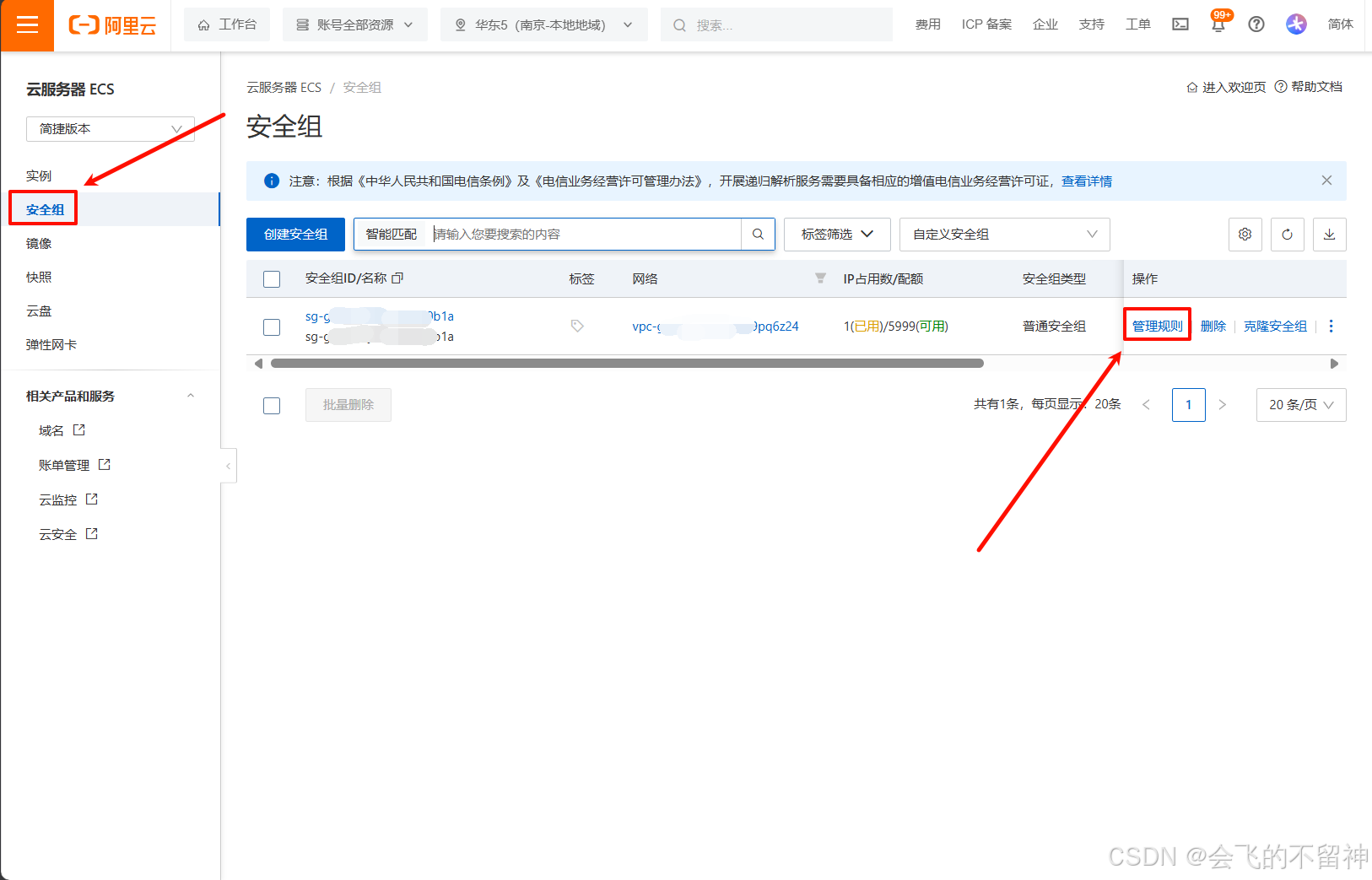Open the sg- security group ID link
This screenshot has width=1372, height=880.
[x=380, y=316]
